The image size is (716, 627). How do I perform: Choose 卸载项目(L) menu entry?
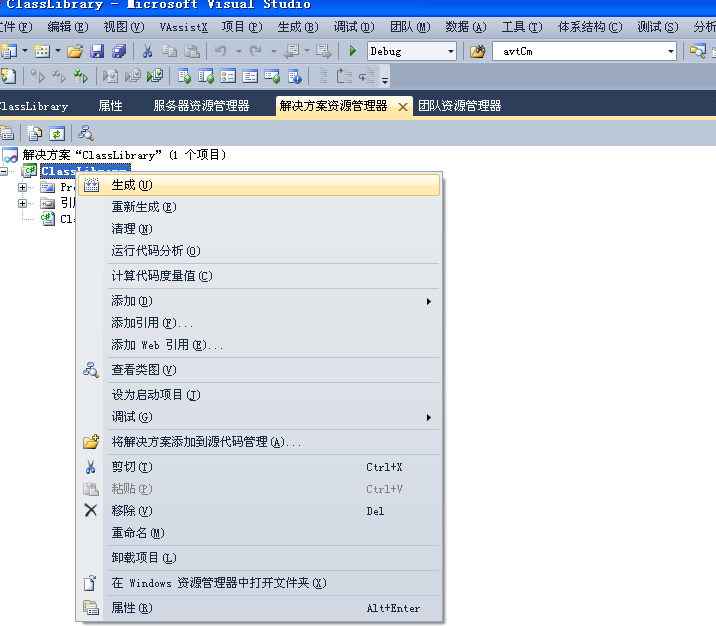(259, 558)
